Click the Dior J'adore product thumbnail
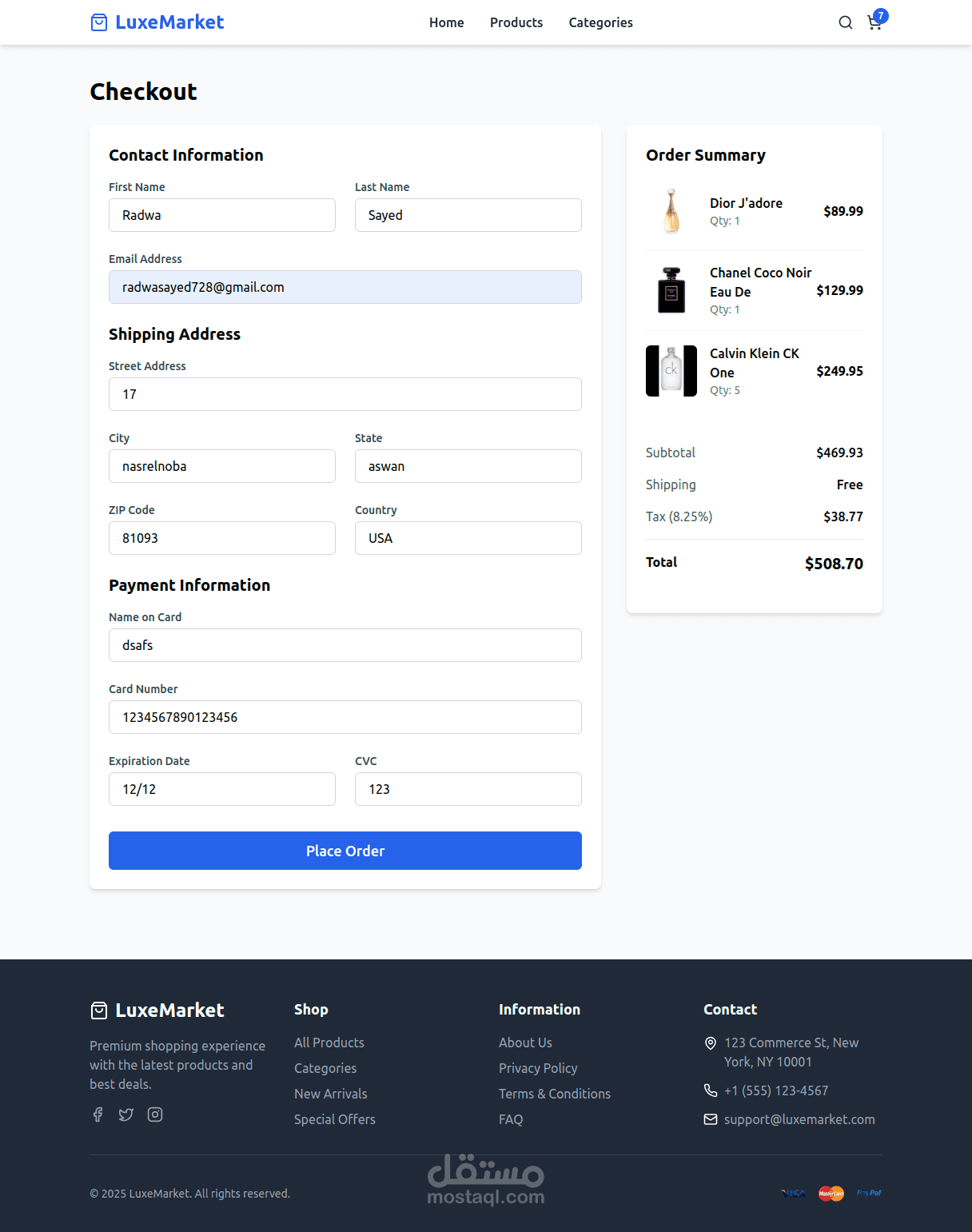The width and height of the screenshot is (972, 1232). point(671,211)
